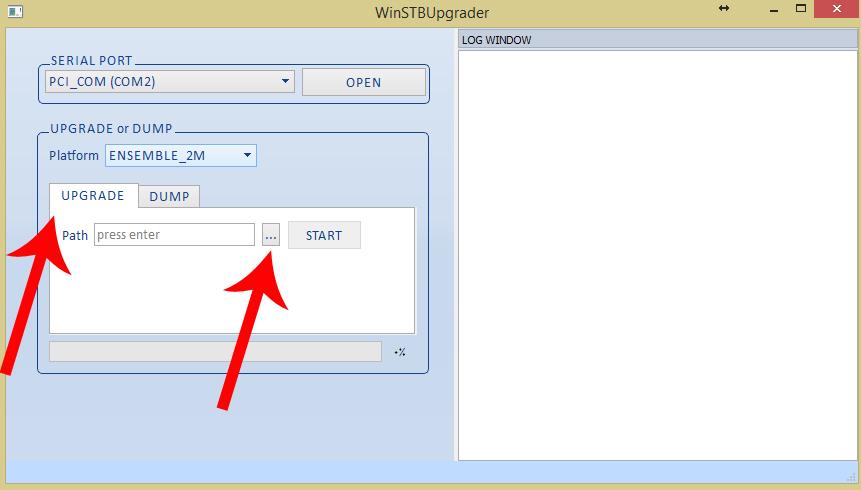
Task: Minimize the WinSTBUpgrader window
Action: pos(774,9)
